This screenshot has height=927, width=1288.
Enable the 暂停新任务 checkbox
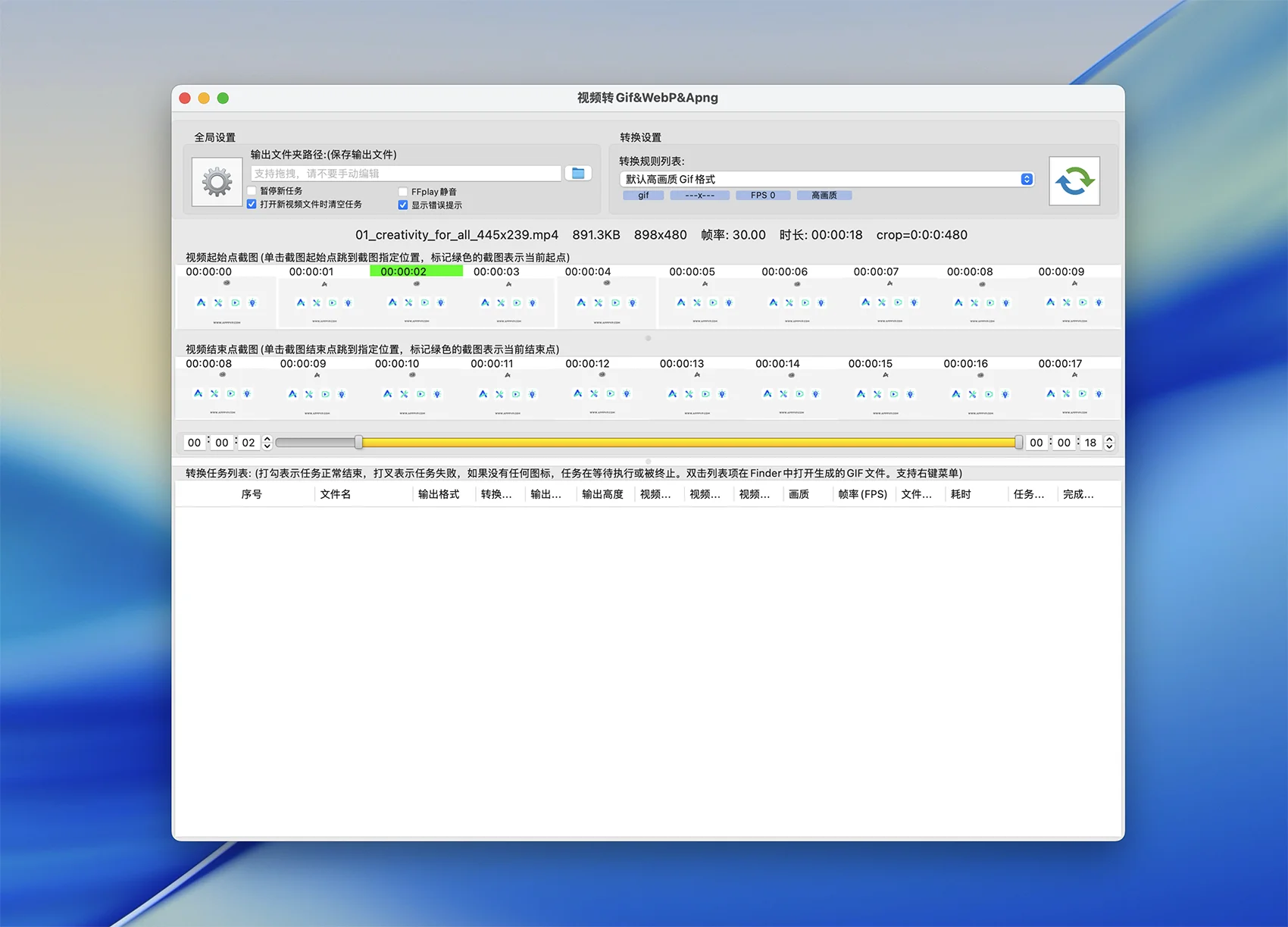252,191
